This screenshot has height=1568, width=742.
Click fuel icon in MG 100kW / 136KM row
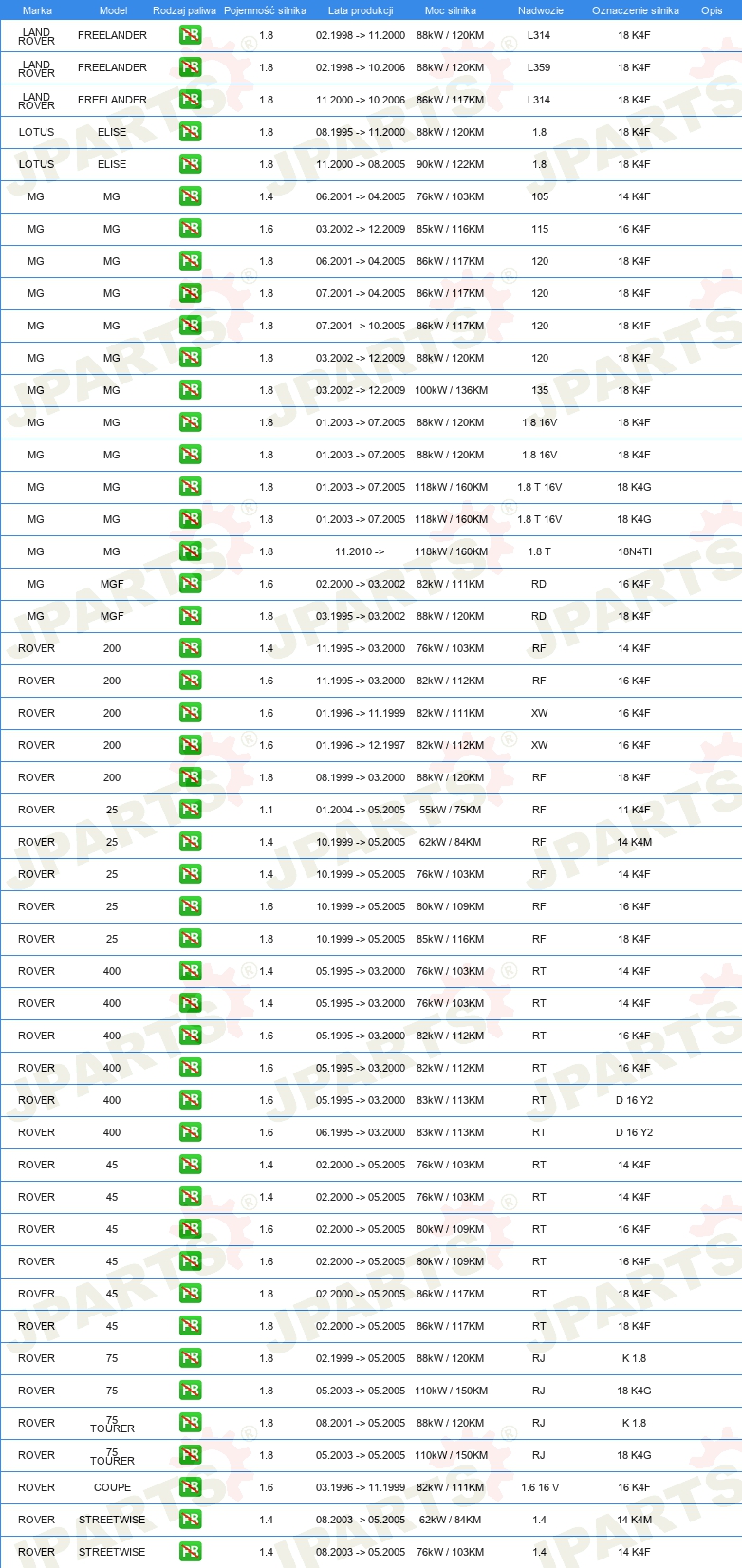pos(191,390)
